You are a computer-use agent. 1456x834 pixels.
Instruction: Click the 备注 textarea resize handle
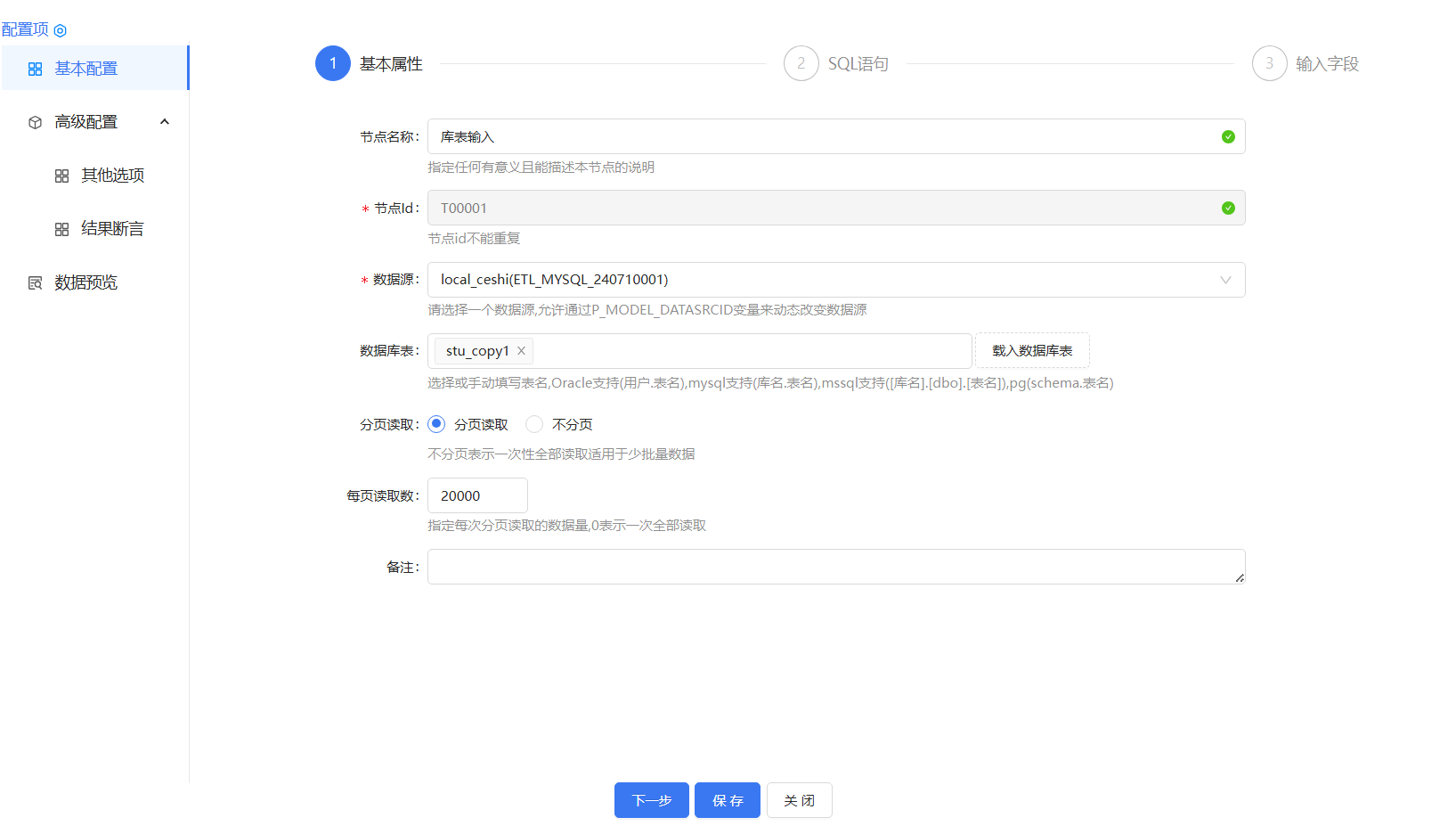pyautogui.click(x=1240, y=578)
